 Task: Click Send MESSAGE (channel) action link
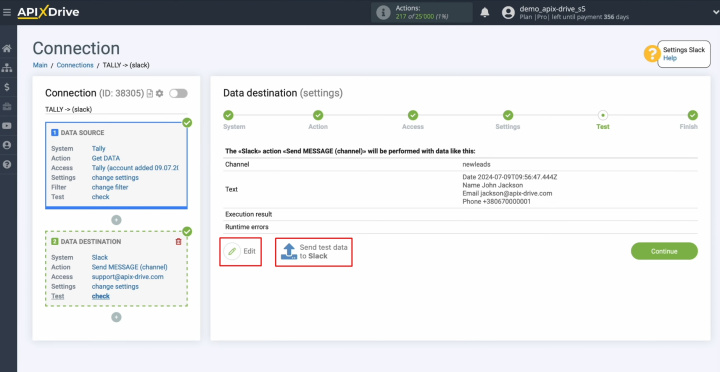pos(129,267)
